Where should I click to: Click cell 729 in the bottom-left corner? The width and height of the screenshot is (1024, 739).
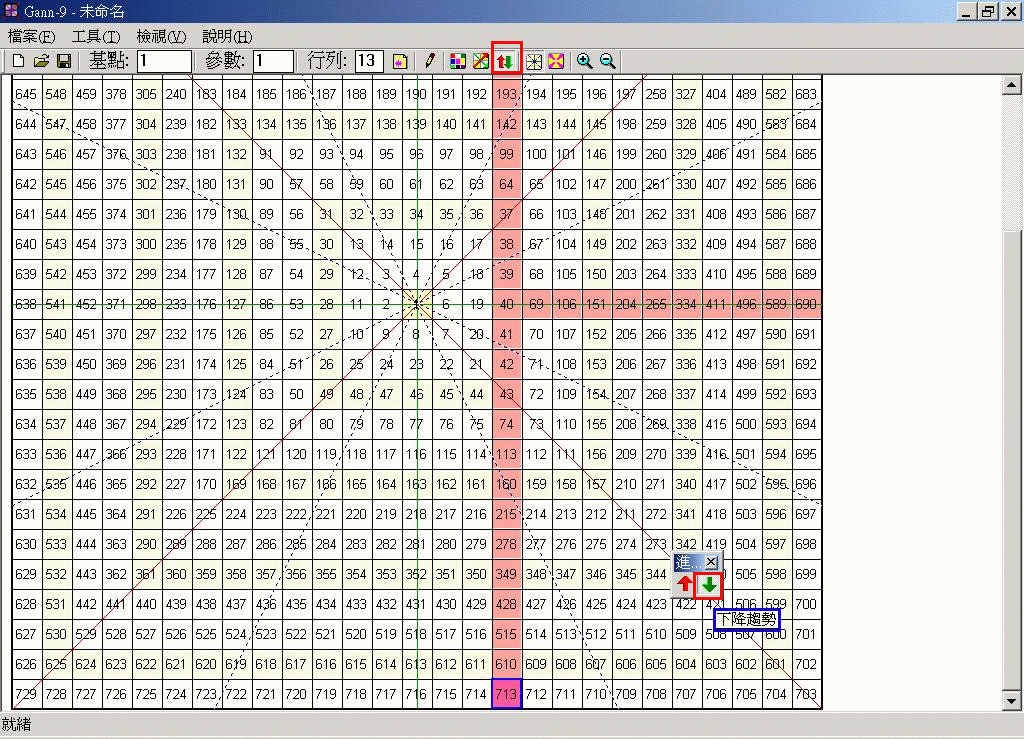[x=26, y=695]
